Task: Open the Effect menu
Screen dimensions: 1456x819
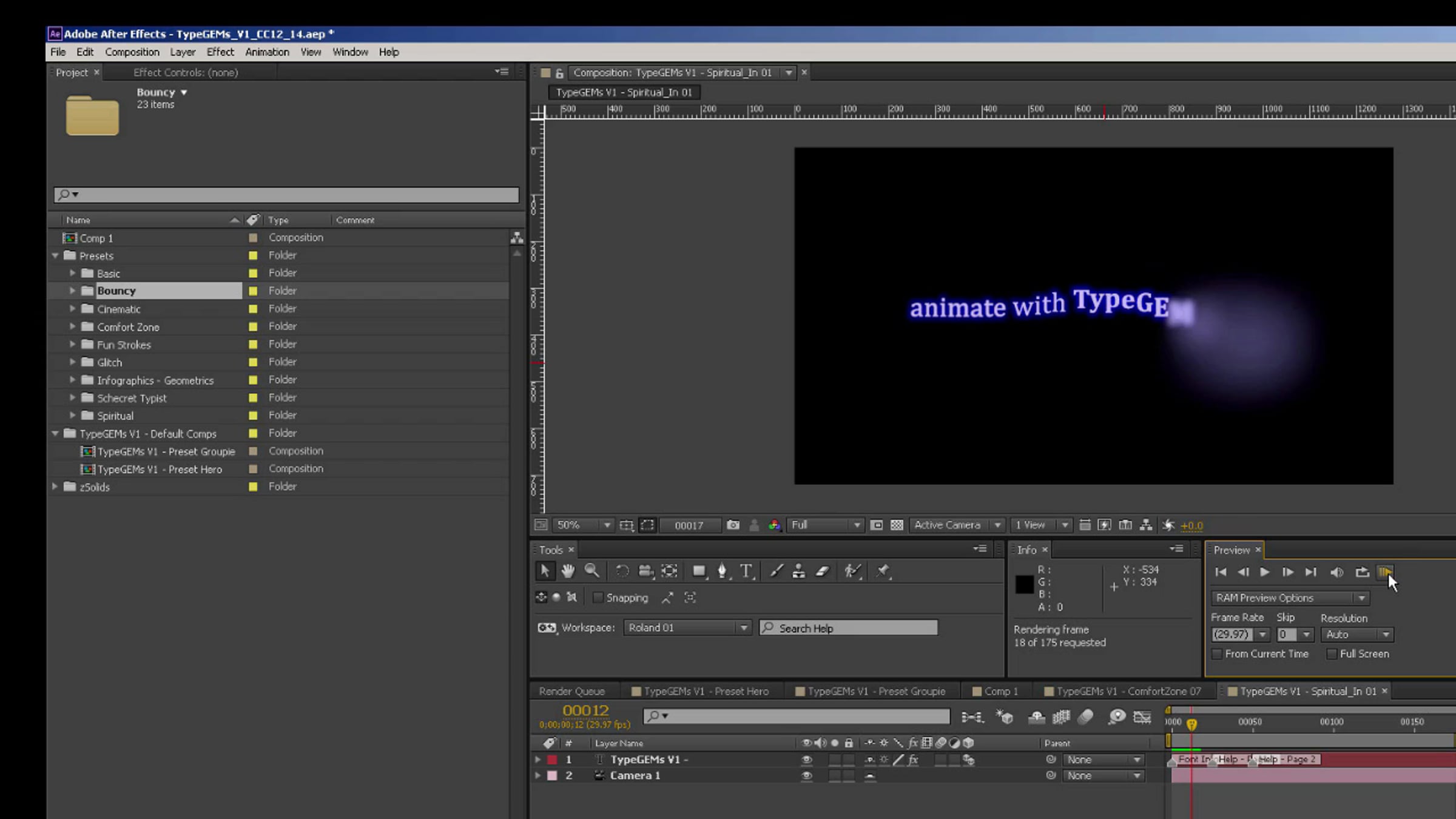Action: pyautogui.click(x=220, y=52)
